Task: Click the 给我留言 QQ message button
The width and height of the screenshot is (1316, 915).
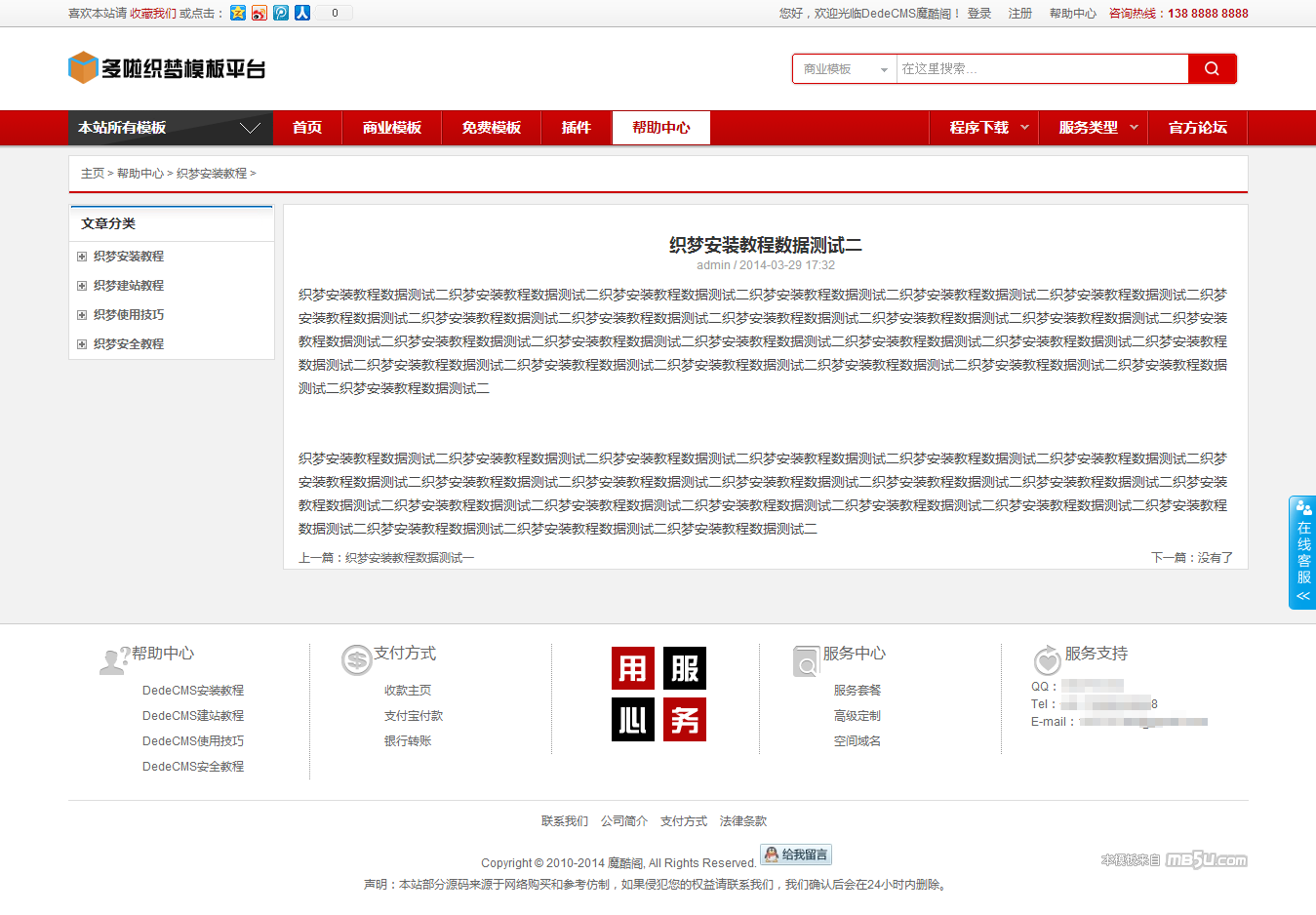Action: 796,855
